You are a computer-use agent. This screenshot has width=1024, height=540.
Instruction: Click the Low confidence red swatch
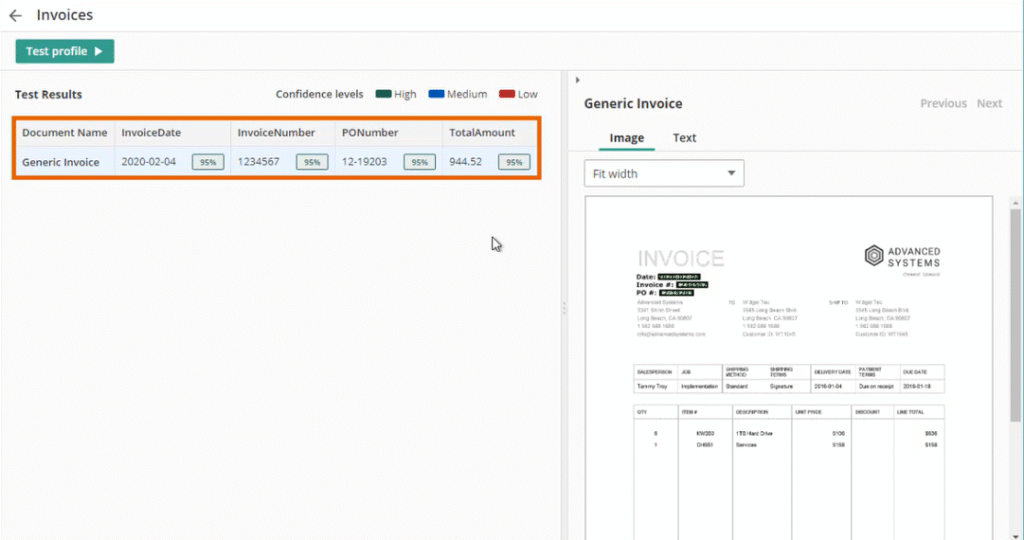tap(506, 94)
